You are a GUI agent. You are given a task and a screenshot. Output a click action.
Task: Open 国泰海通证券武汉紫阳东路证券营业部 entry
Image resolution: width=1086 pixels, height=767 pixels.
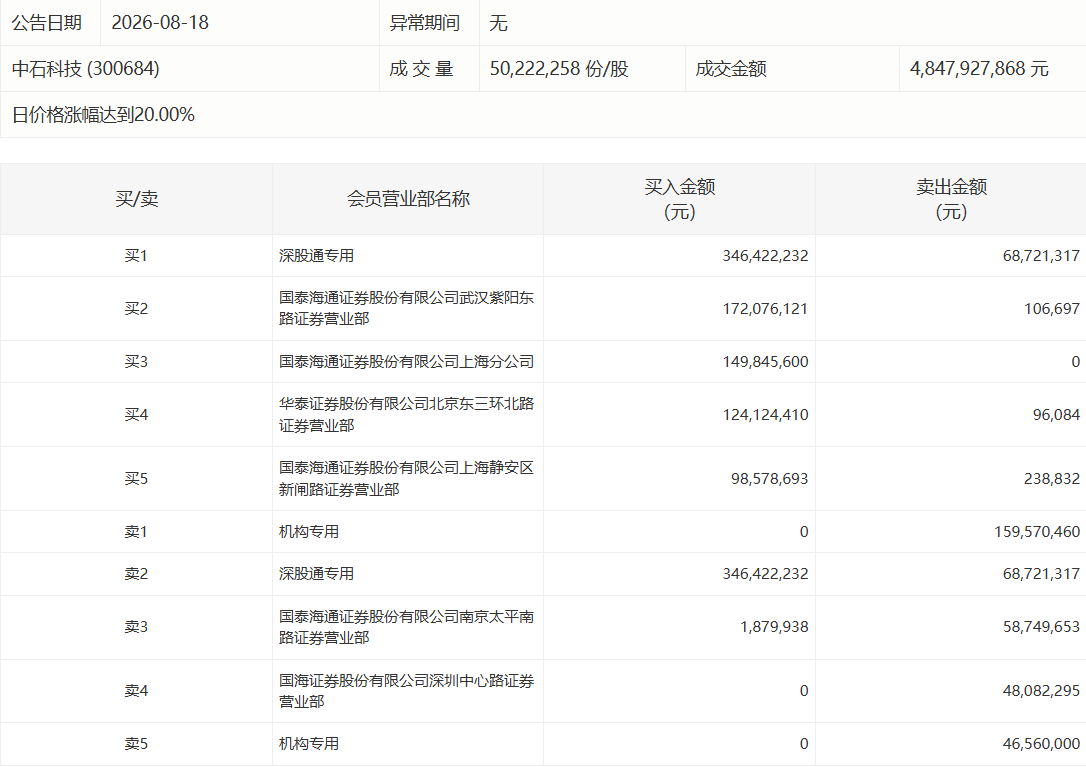(x=407, y=308)
